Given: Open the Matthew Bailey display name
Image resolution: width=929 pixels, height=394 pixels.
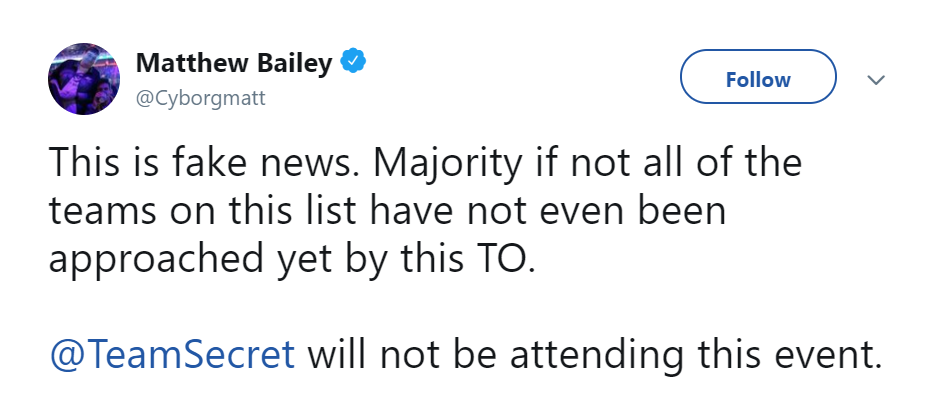Looking at the screenshot, I should [x=234, y=63].
